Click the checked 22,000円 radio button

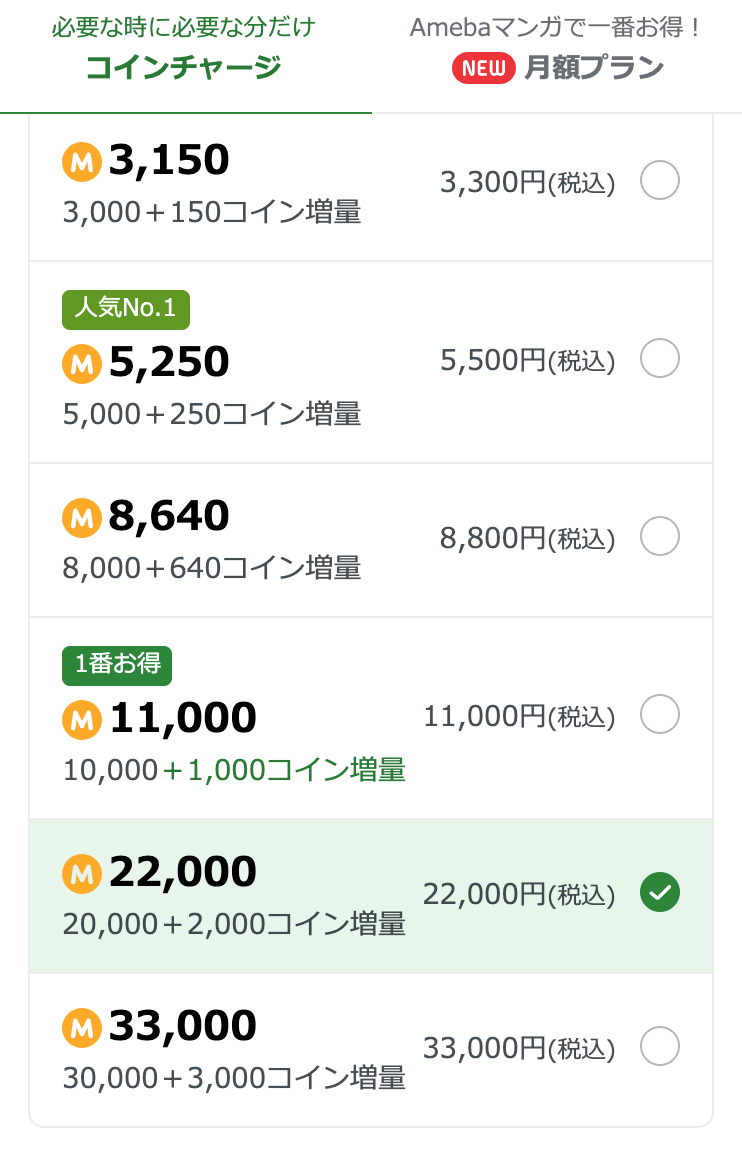(660, 892)
